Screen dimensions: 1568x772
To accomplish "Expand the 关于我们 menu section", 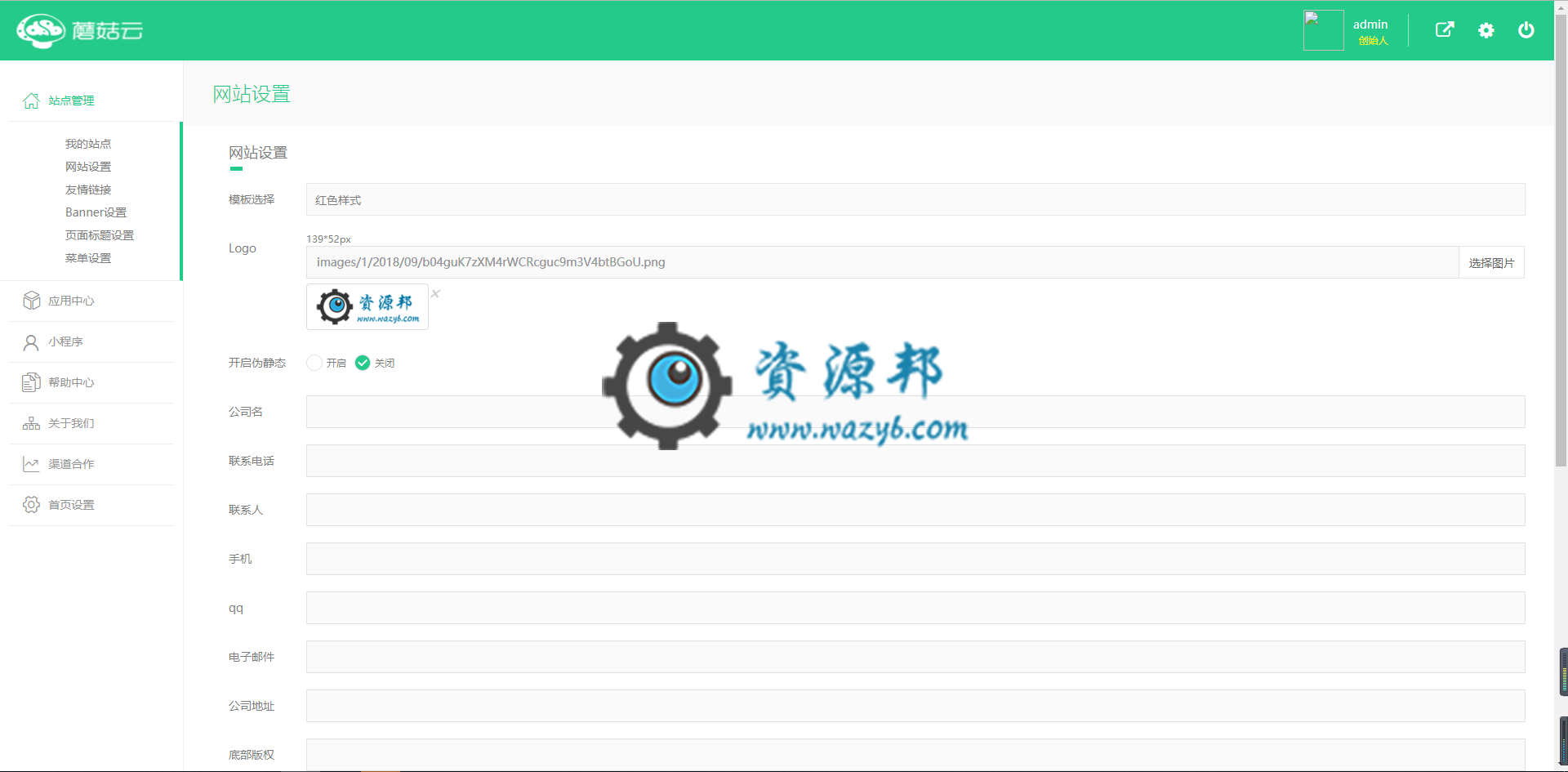I will click(x=91, y=423).
